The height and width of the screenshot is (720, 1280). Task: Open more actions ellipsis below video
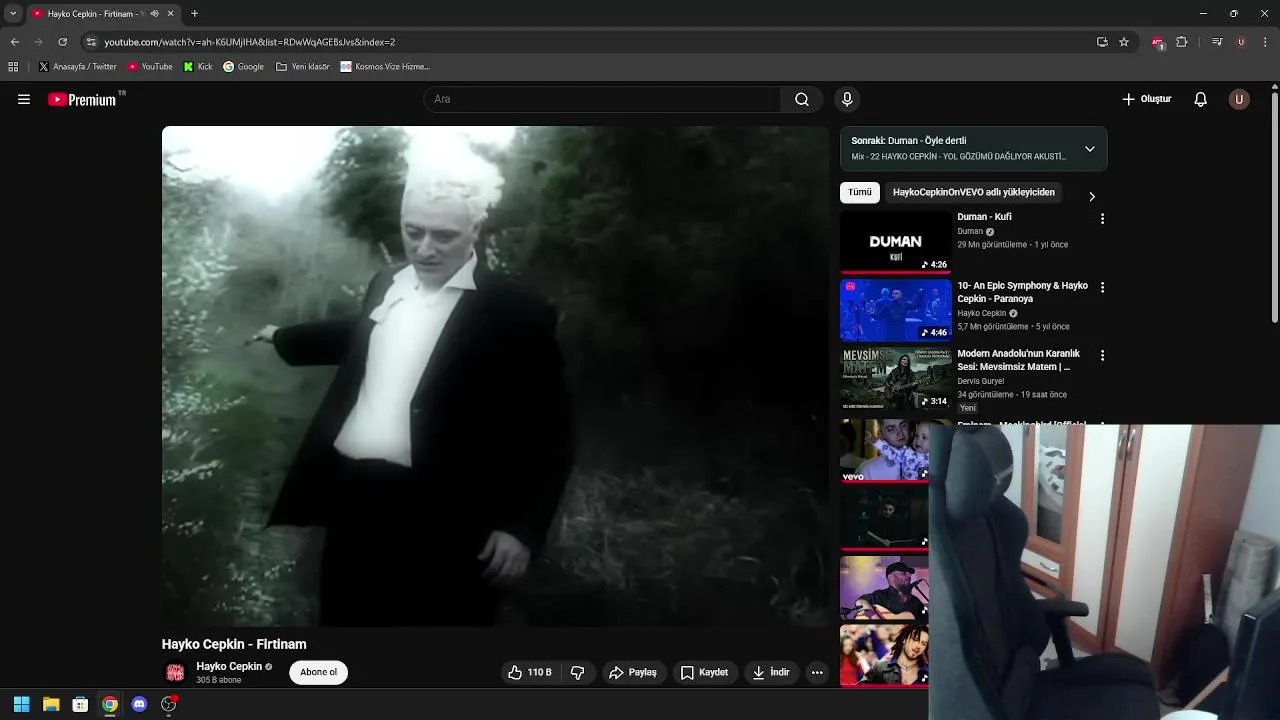pos(817,672)
